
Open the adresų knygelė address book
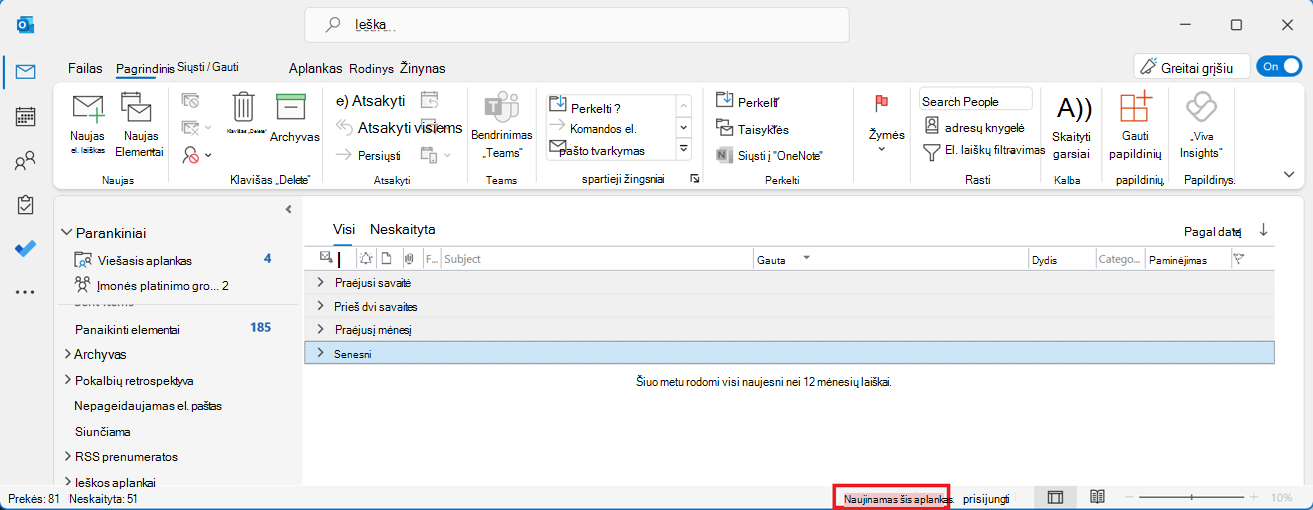[974, 126]
